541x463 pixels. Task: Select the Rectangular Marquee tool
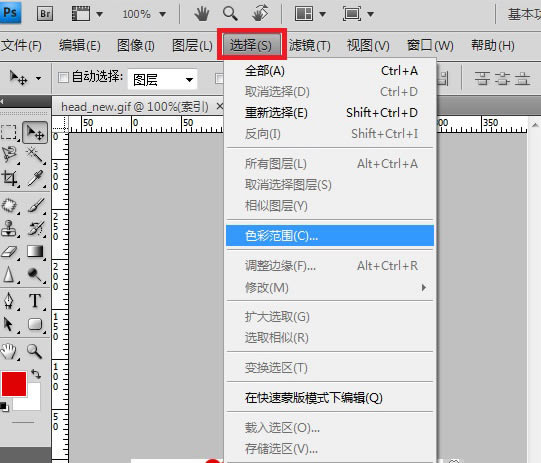tap(9, 132)
